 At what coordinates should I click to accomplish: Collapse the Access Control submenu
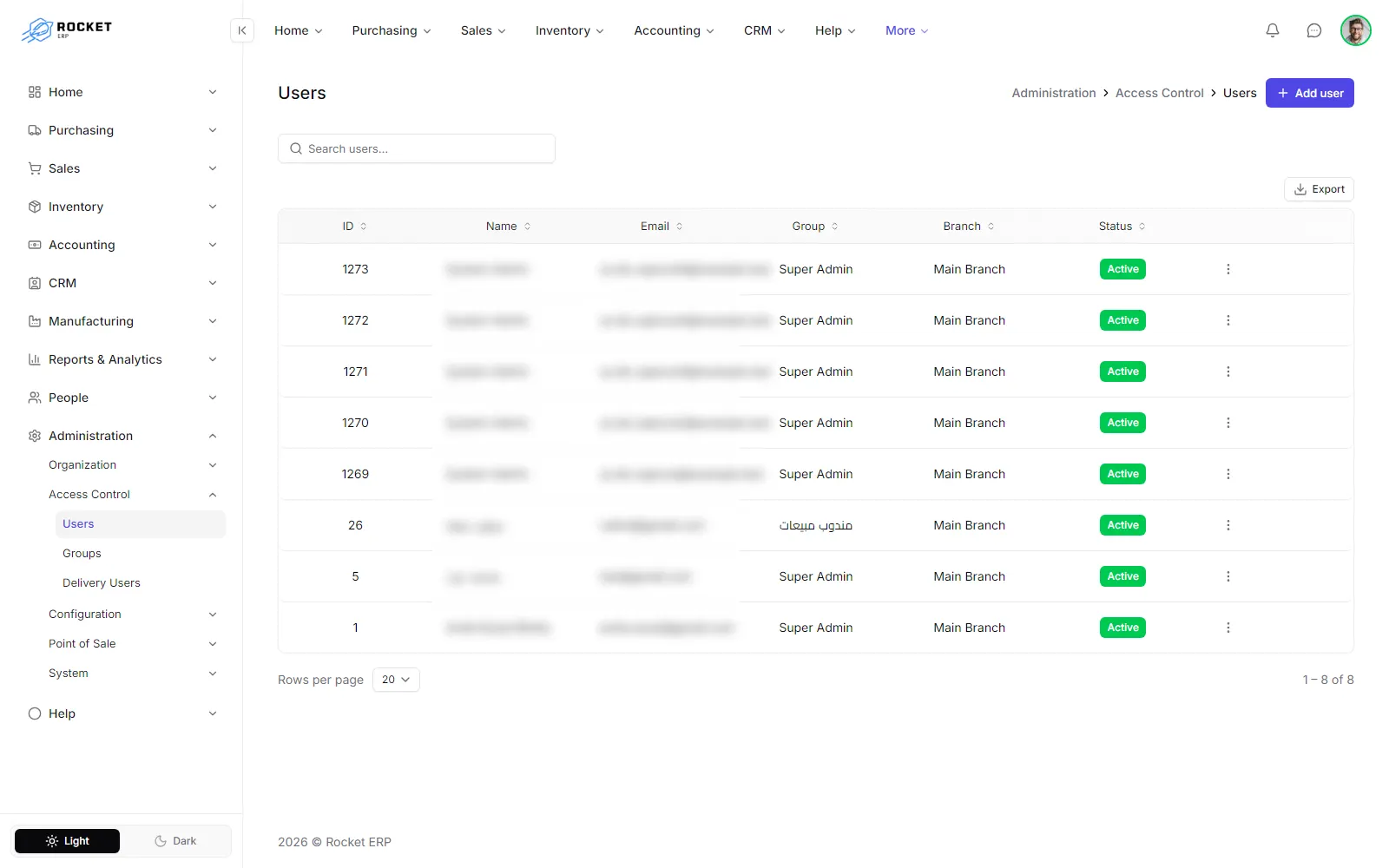[132, 495]
